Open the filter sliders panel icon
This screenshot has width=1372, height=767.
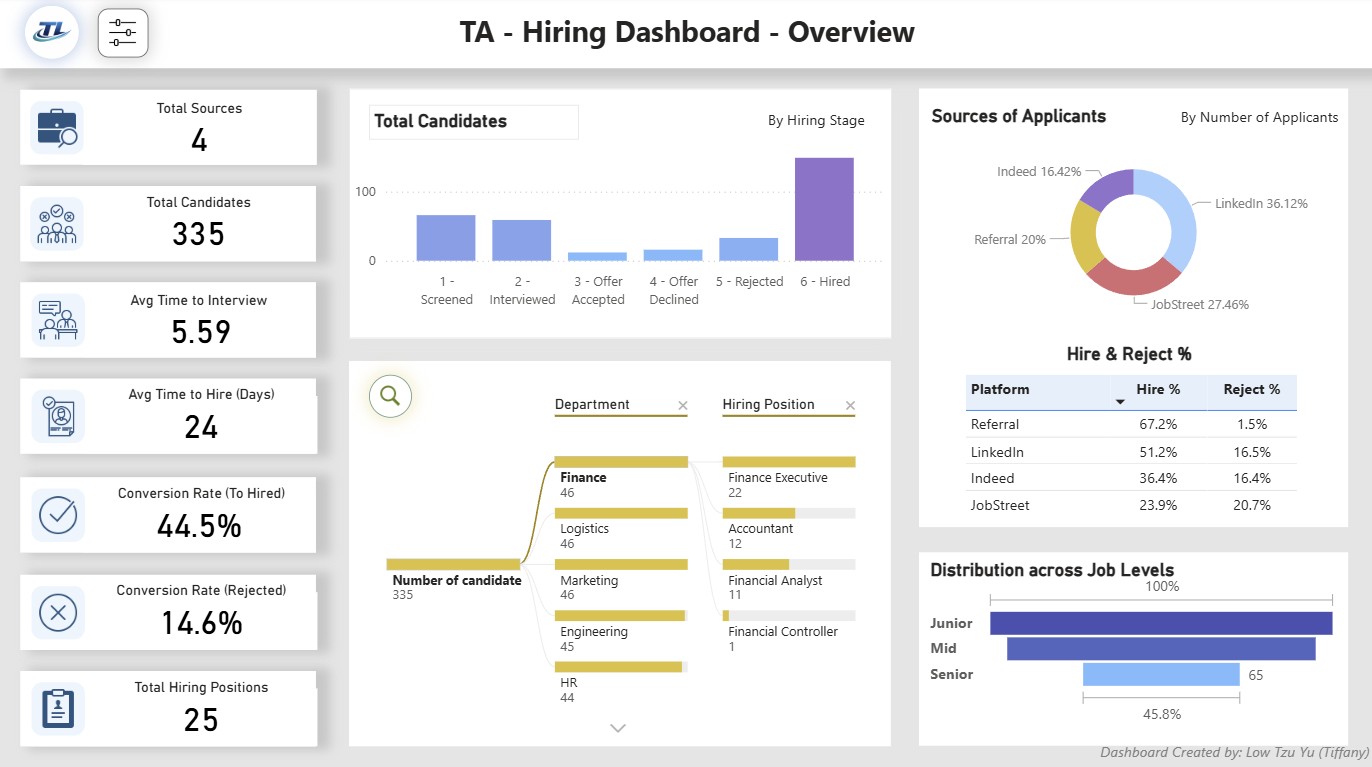[x=123, y=33]
